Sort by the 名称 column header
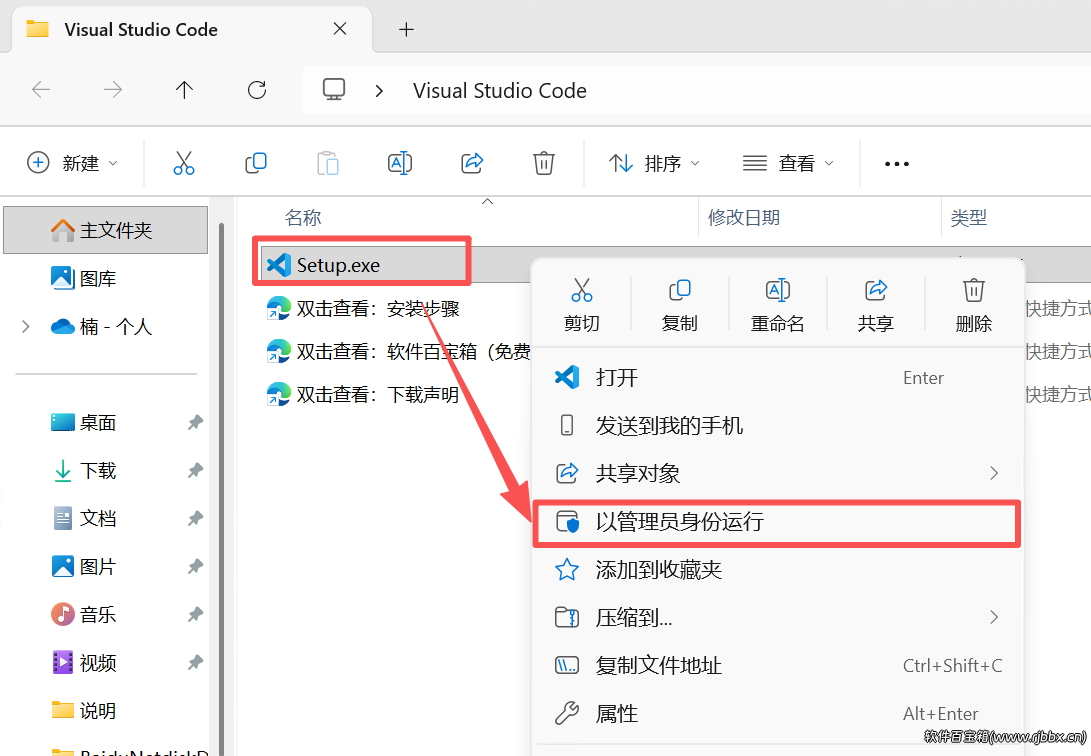1091x756 pixels. (303, 218)
